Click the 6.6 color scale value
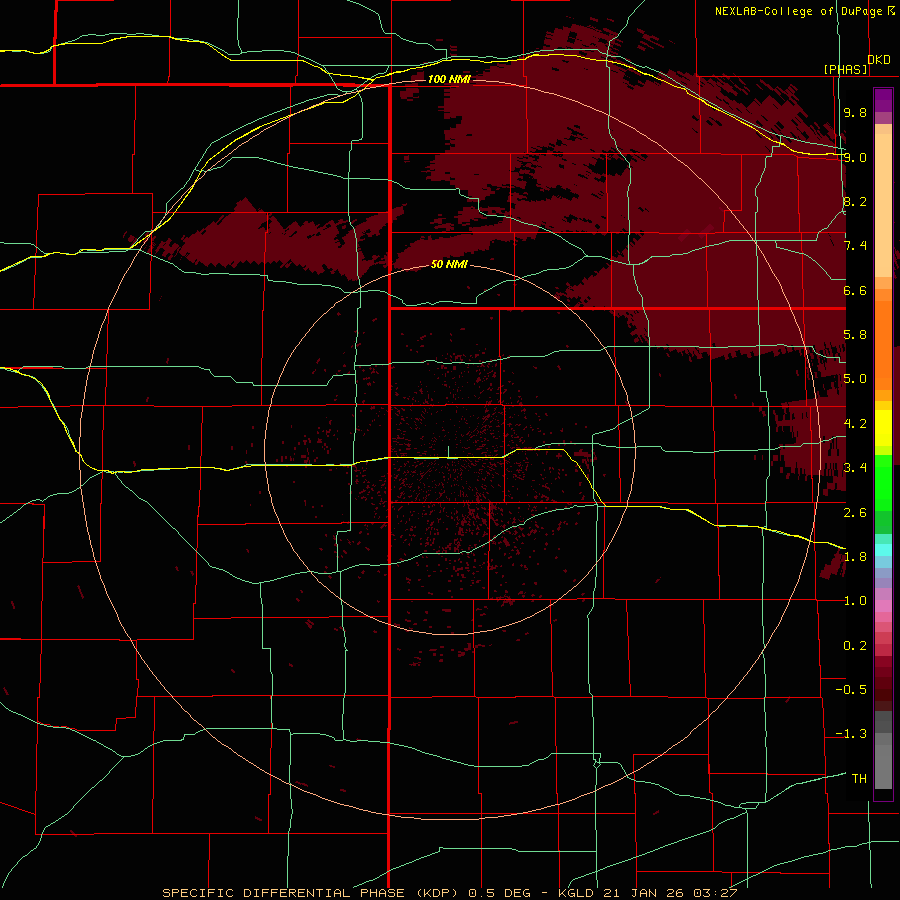Screen dimensions: 900x900 855,290
